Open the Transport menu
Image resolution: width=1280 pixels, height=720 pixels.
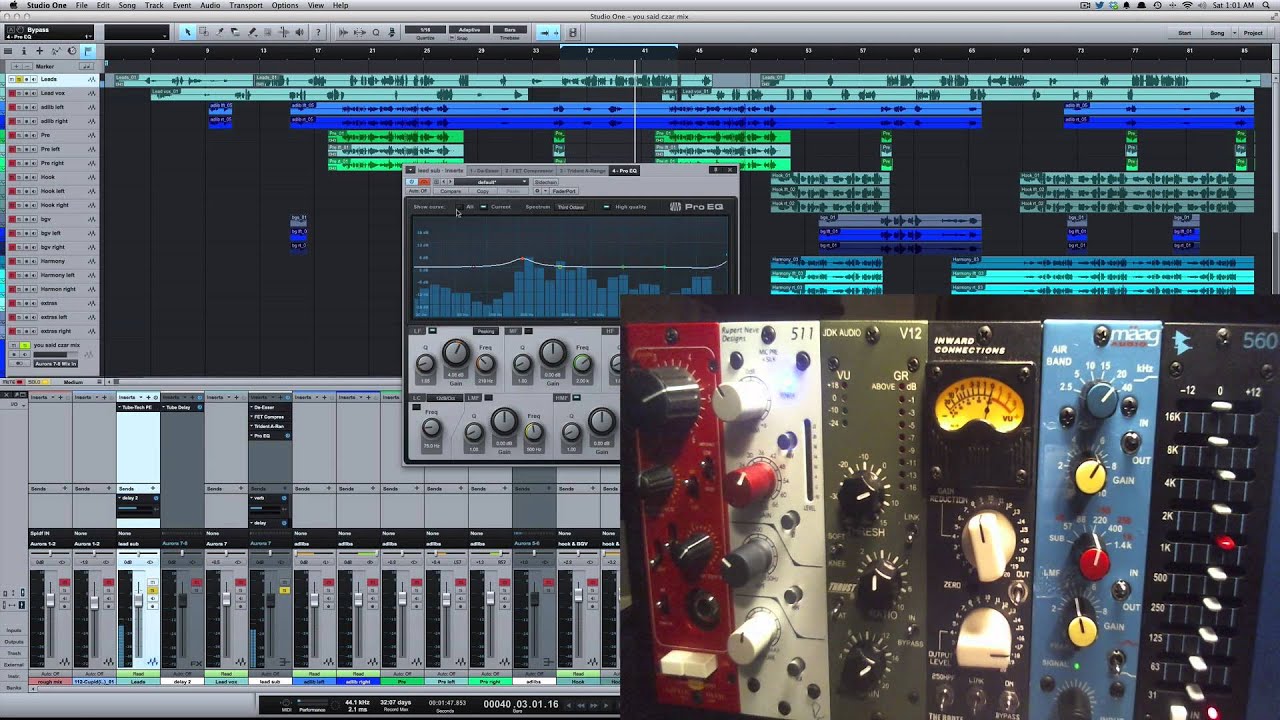coord(246,5)
